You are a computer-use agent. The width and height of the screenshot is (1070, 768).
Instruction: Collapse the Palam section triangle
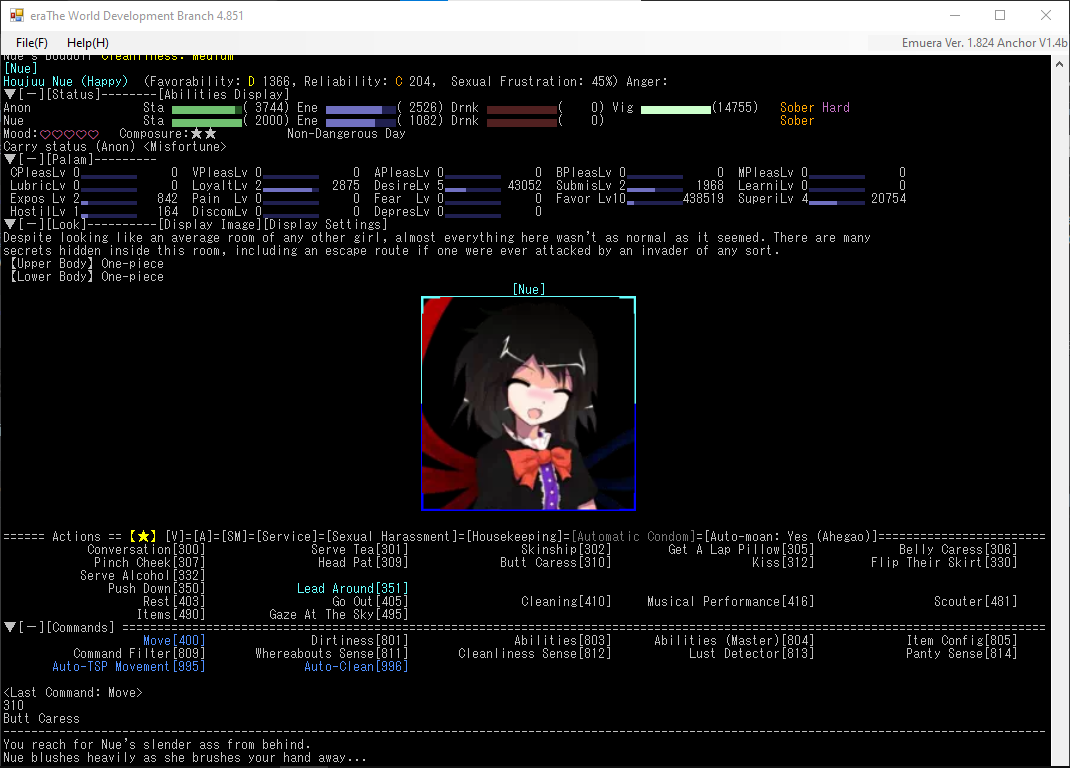tap(10, 159)
